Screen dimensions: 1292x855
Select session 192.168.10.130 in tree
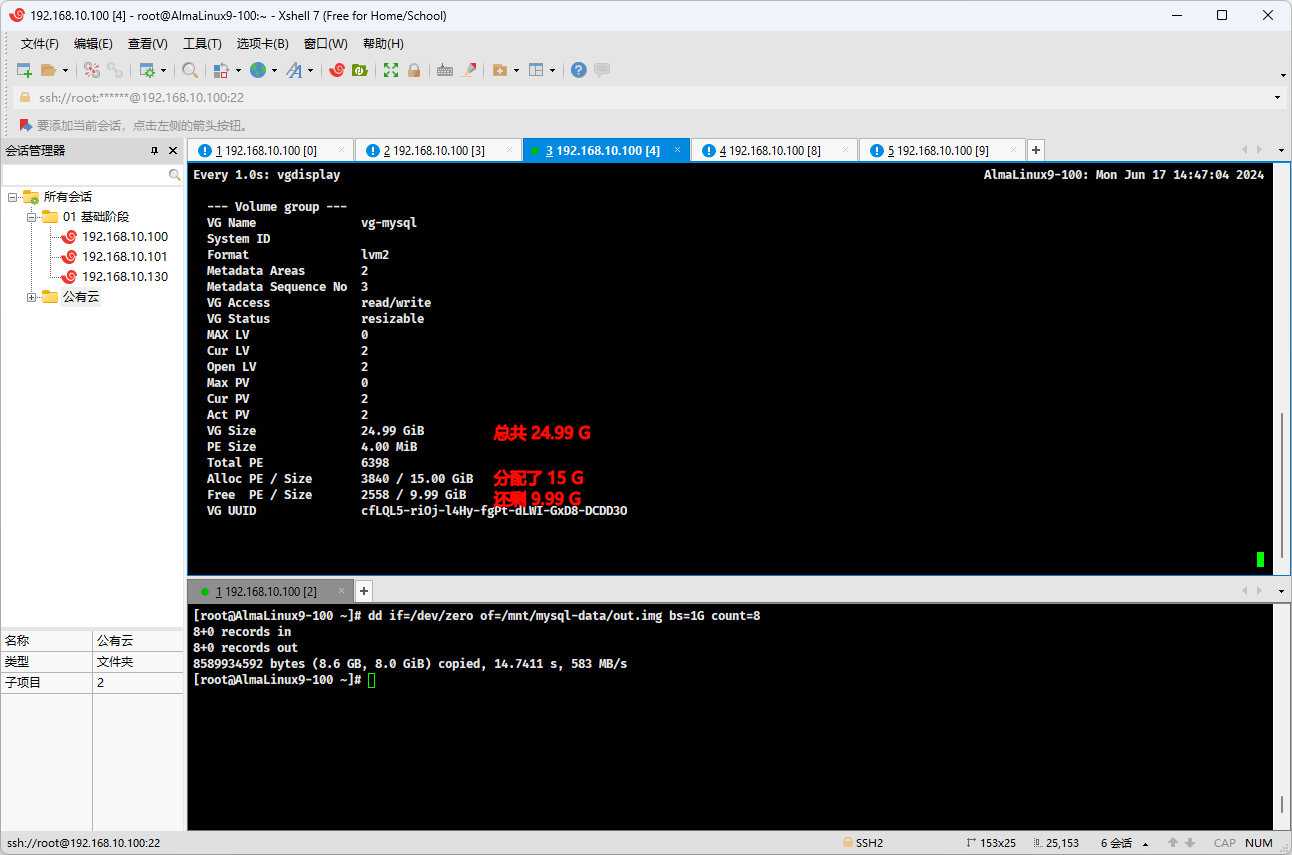tap(124, 277)
